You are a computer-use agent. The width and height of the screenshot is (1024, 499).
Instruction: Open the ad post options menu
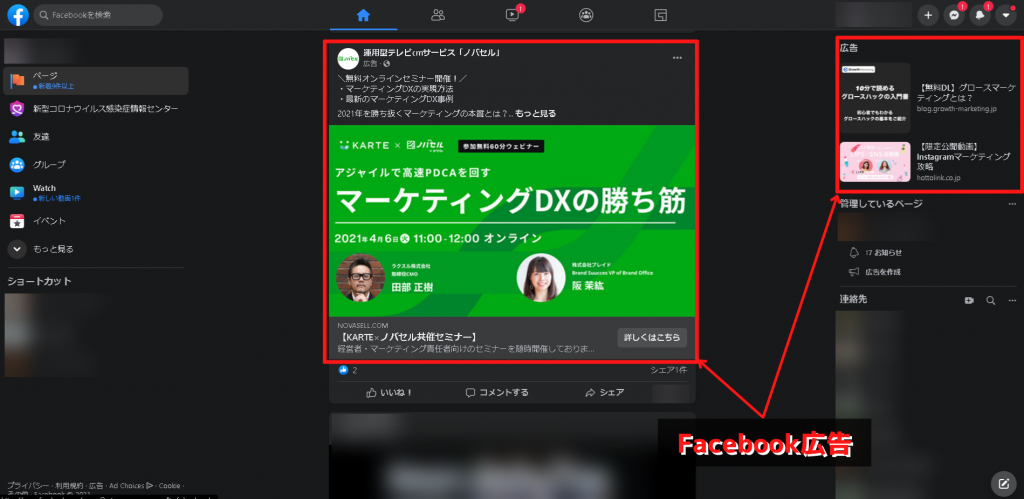678,57
